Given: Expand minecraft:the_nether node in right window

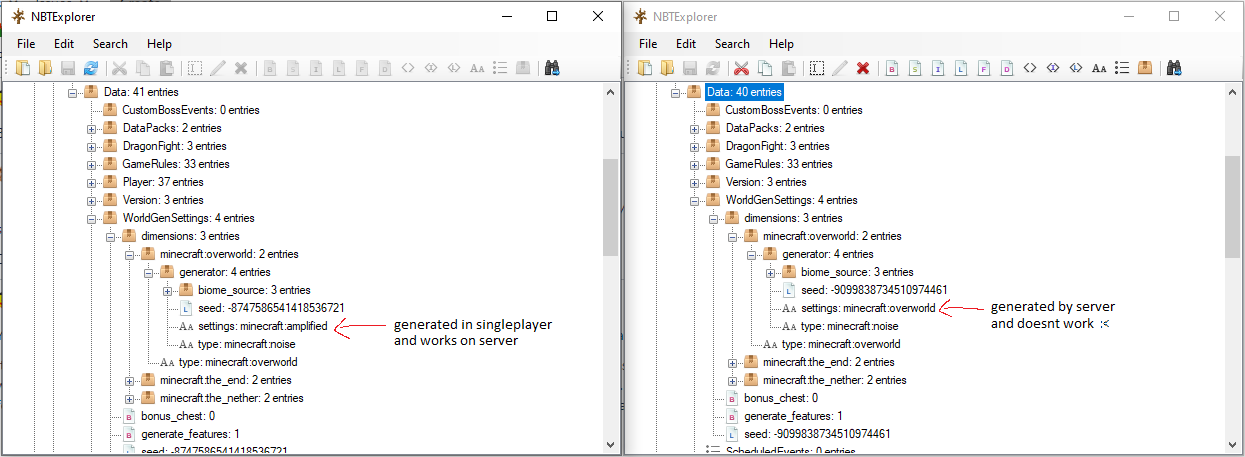Looking at the screenshot, I should coord(732,380).
